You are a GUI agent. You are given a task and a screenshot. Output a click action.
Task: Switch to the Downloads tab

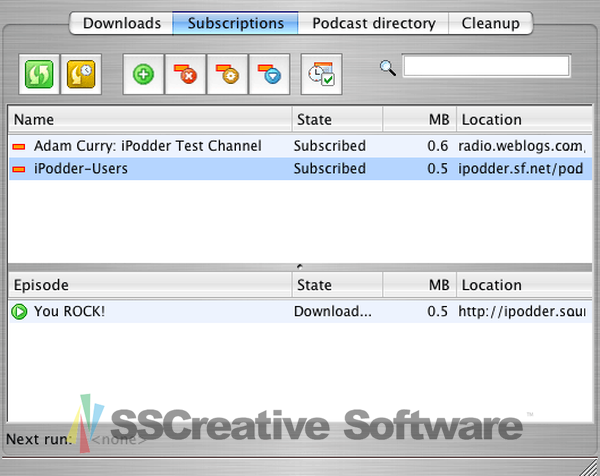click(x=121, y=23)
